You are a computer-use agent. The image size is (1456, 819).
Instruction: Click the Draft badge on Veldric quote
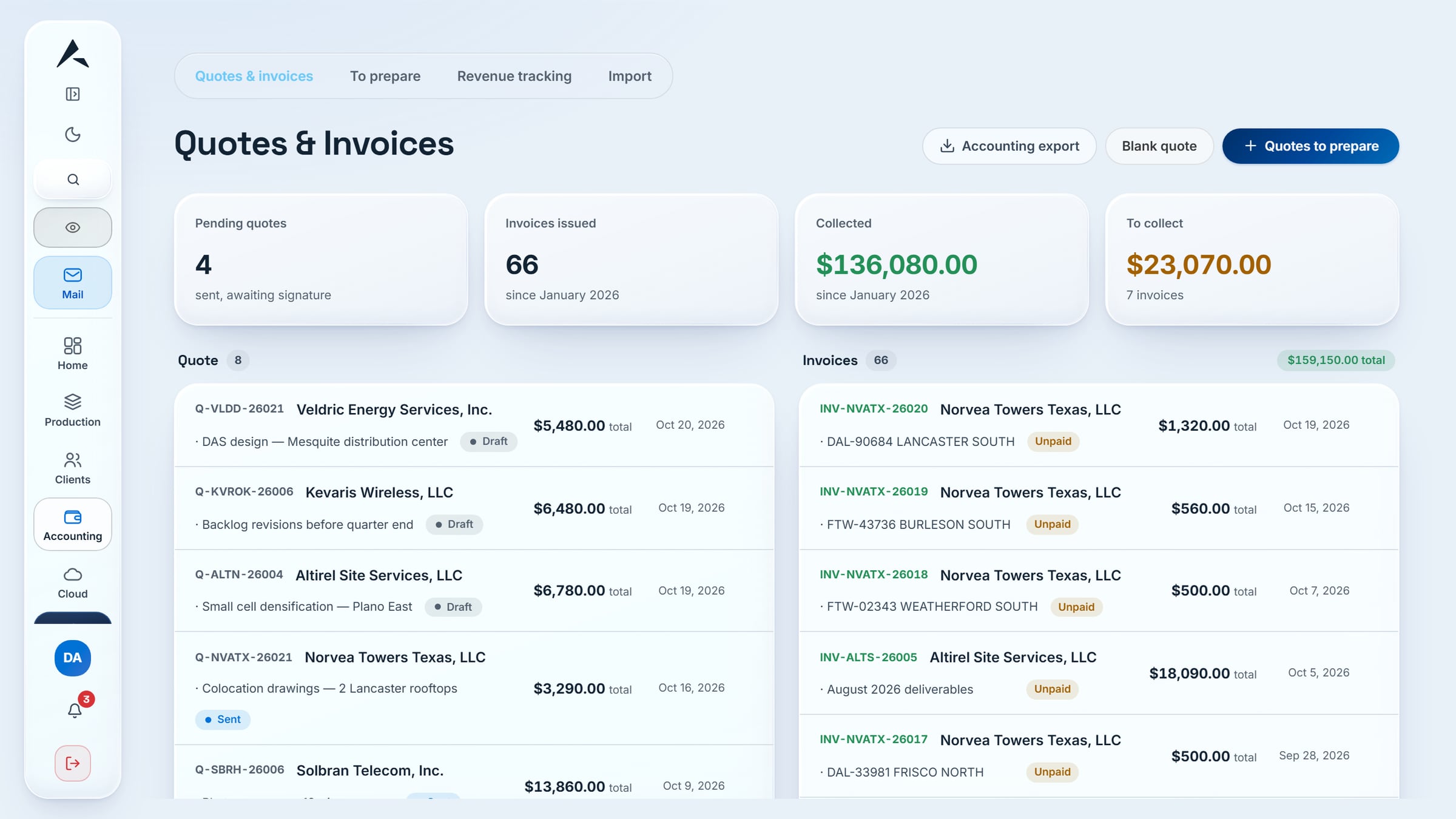[488, 442]
